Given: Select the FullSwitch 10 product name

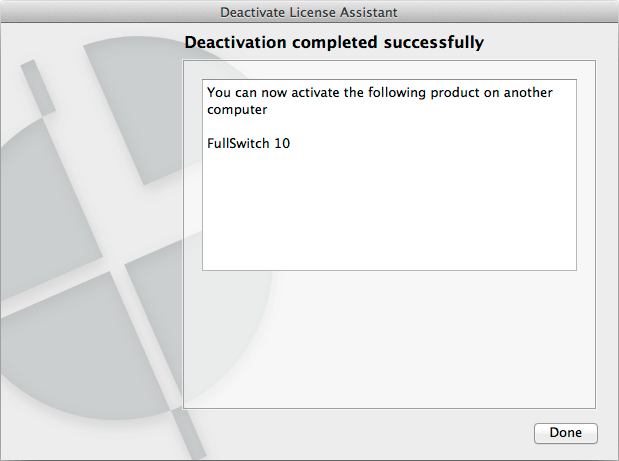Looking at the screenshot, I should 248,143.
